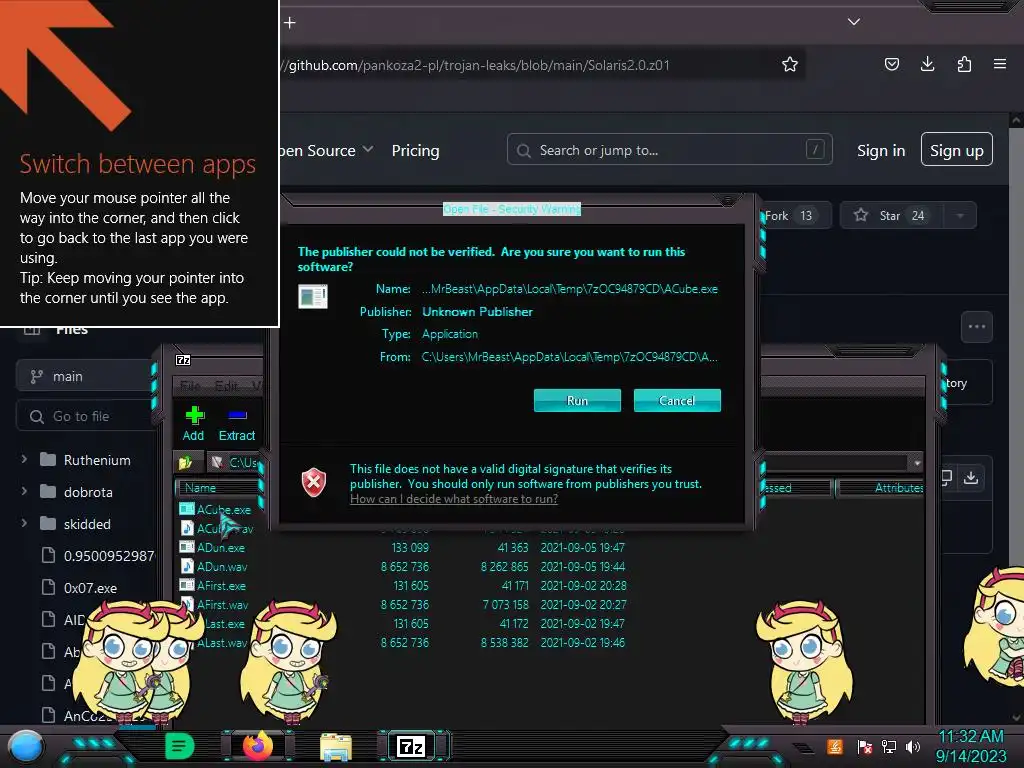The image size is (1024, 768).
Task: Click the GitHub 'Search or jump to...' box
Action: coord(669,150)
